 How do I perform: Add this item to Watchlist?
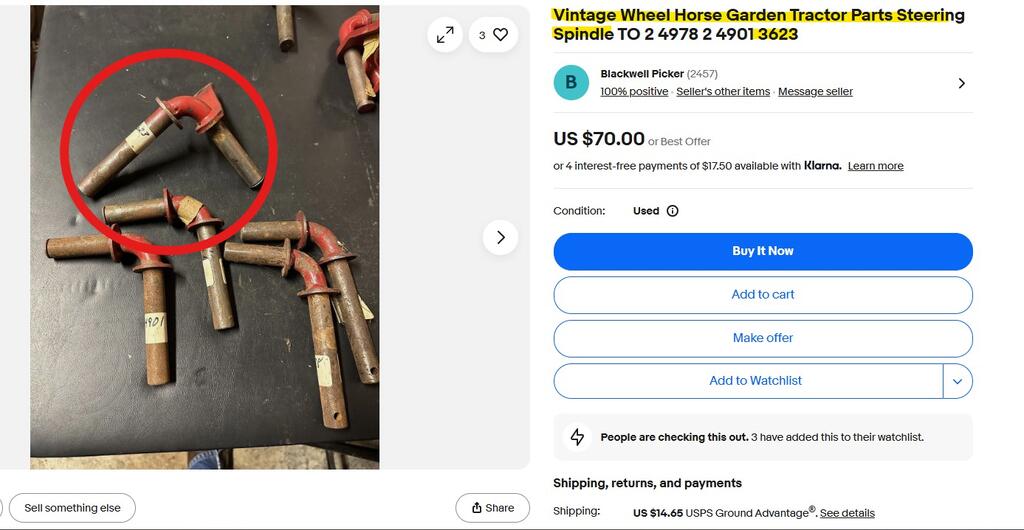pyautogui.click(x=748, y=381)
